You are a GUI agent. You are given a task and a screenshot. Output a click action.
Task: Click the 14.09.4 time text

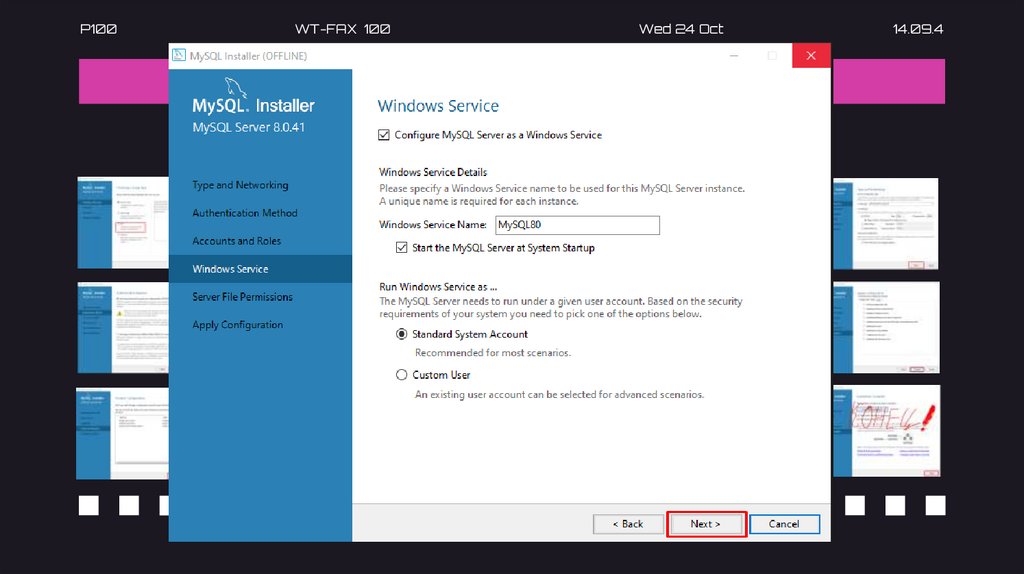[x=918, y=29]
